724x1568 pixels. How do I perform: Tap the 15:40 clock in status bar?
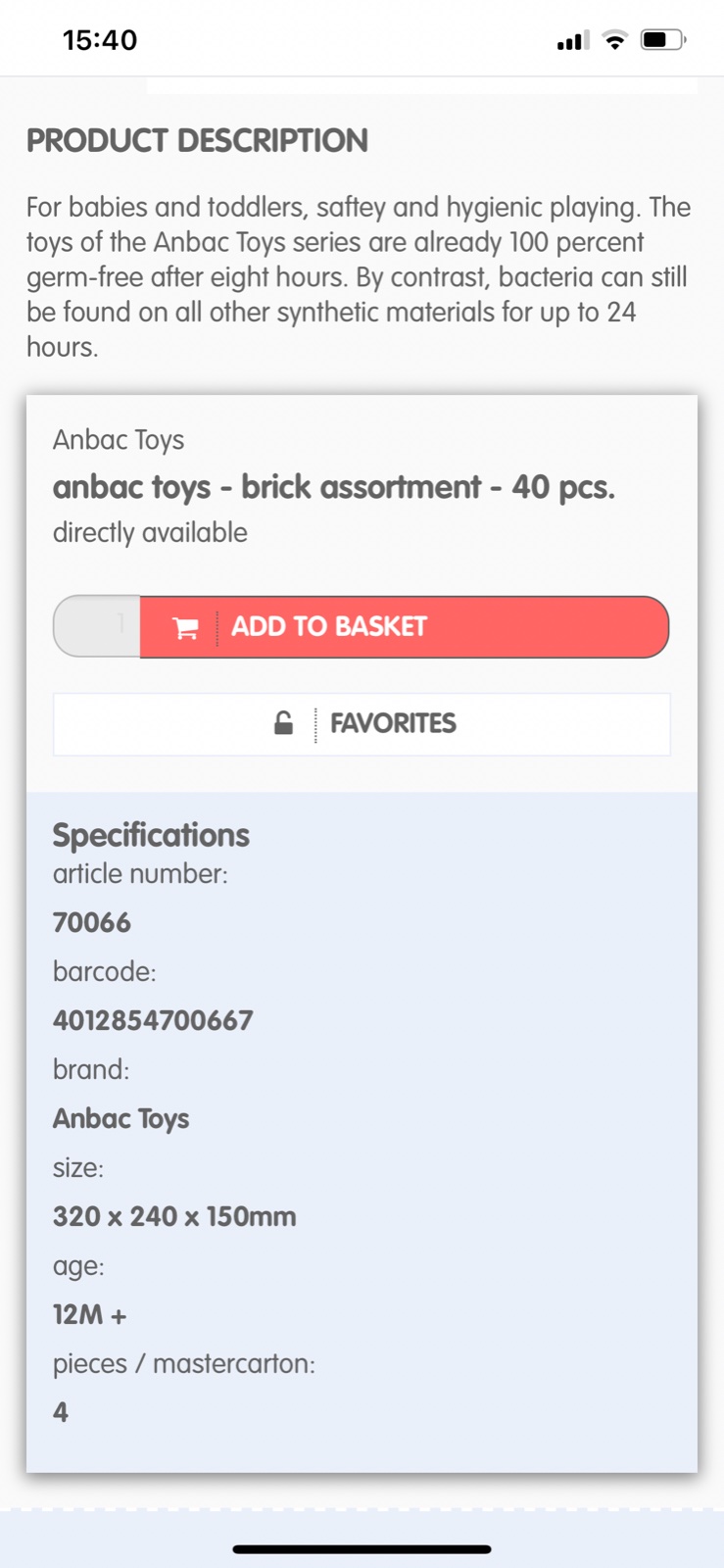pyautogui.click(x=100, y=40)
